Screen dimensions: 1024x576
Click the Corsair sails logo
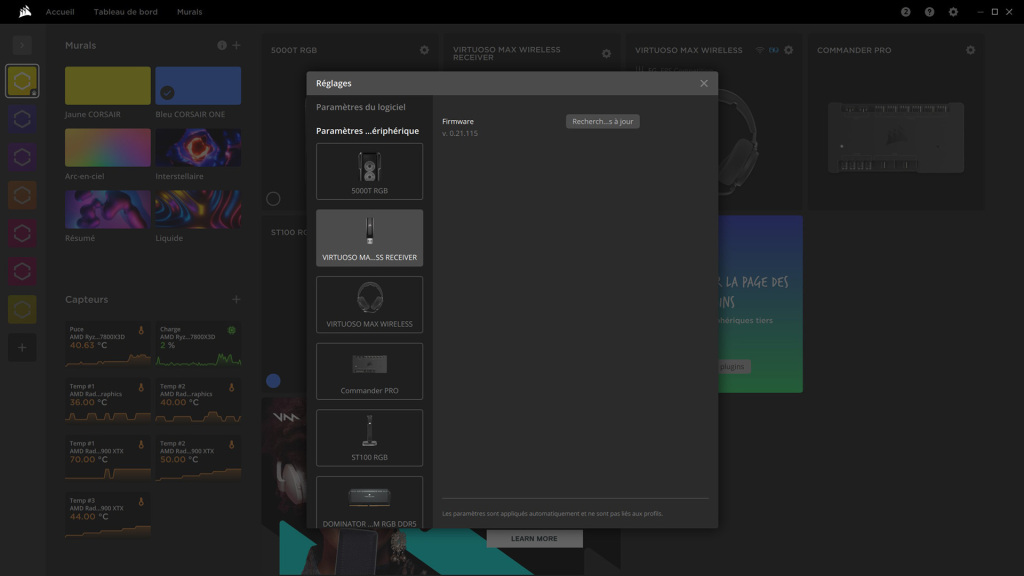point(25,12)
